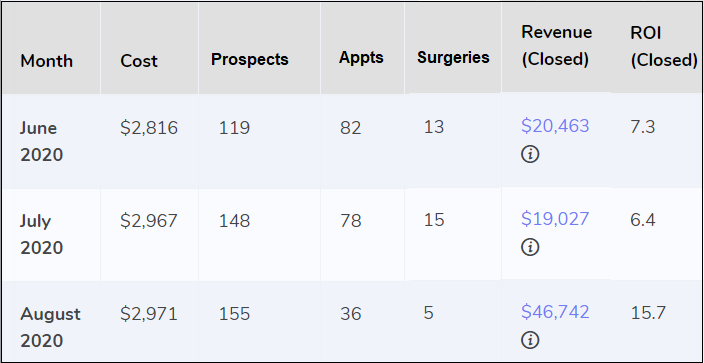Screen dimensions: 704x363
Task: Select the Surgeries column header
Action: pos(453,58)
